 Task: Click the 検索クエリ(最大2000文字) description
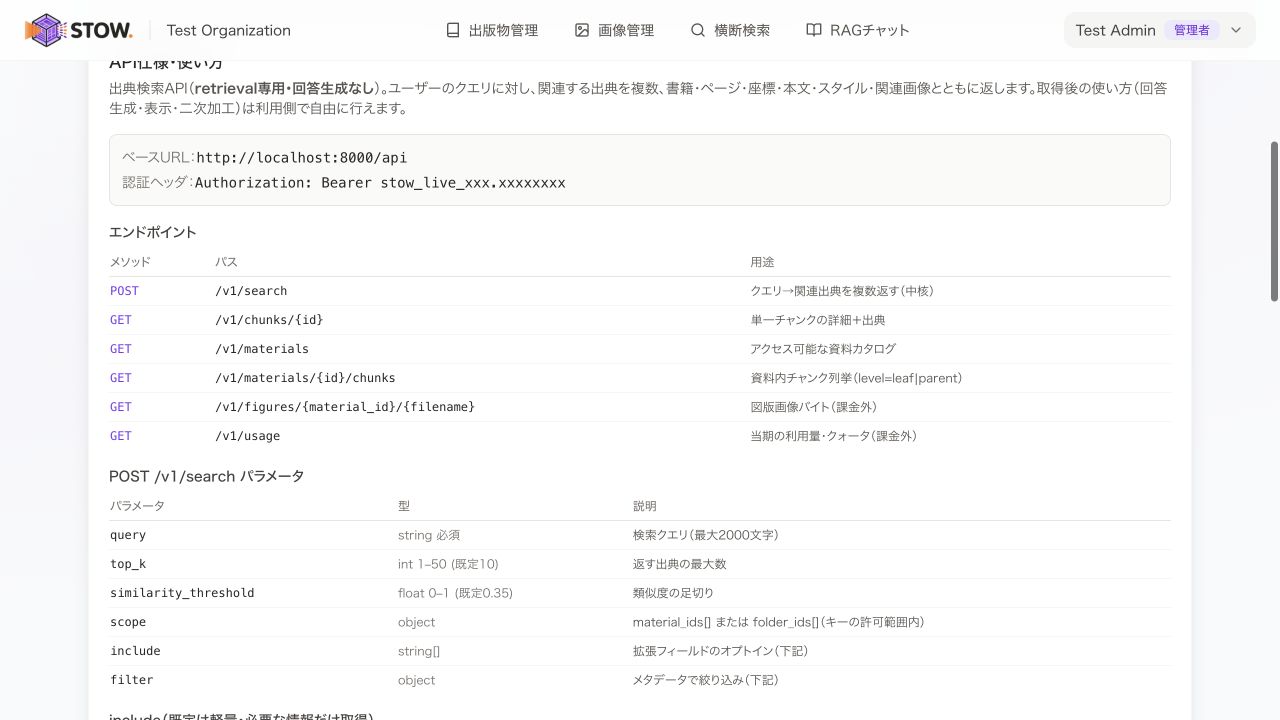tap(706, 535)
